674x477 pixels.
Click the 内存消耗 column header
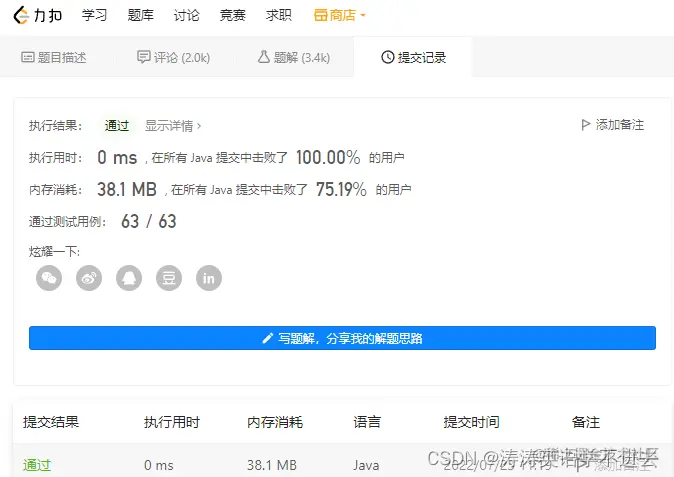[x=275, y=422]
